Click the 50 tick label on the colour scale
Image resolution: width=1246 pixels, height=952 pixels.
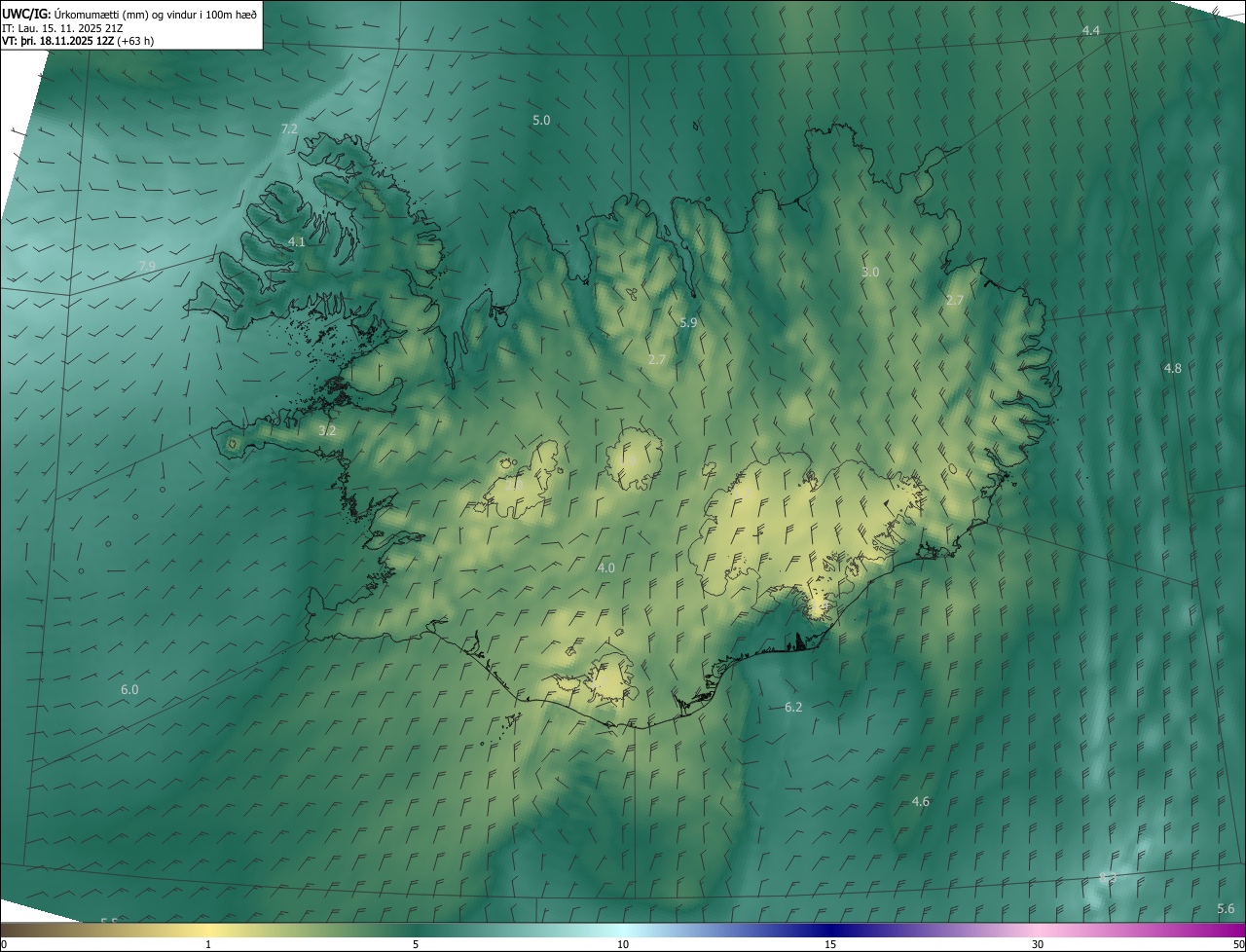[1238, 944]
